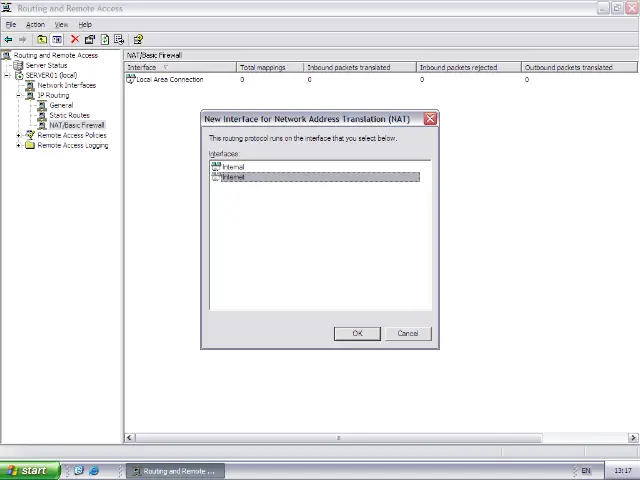This screenshot has width=640, height=480.
Task: Click icon of highlighted interface in dialog
Action: (x=216, y=177)
